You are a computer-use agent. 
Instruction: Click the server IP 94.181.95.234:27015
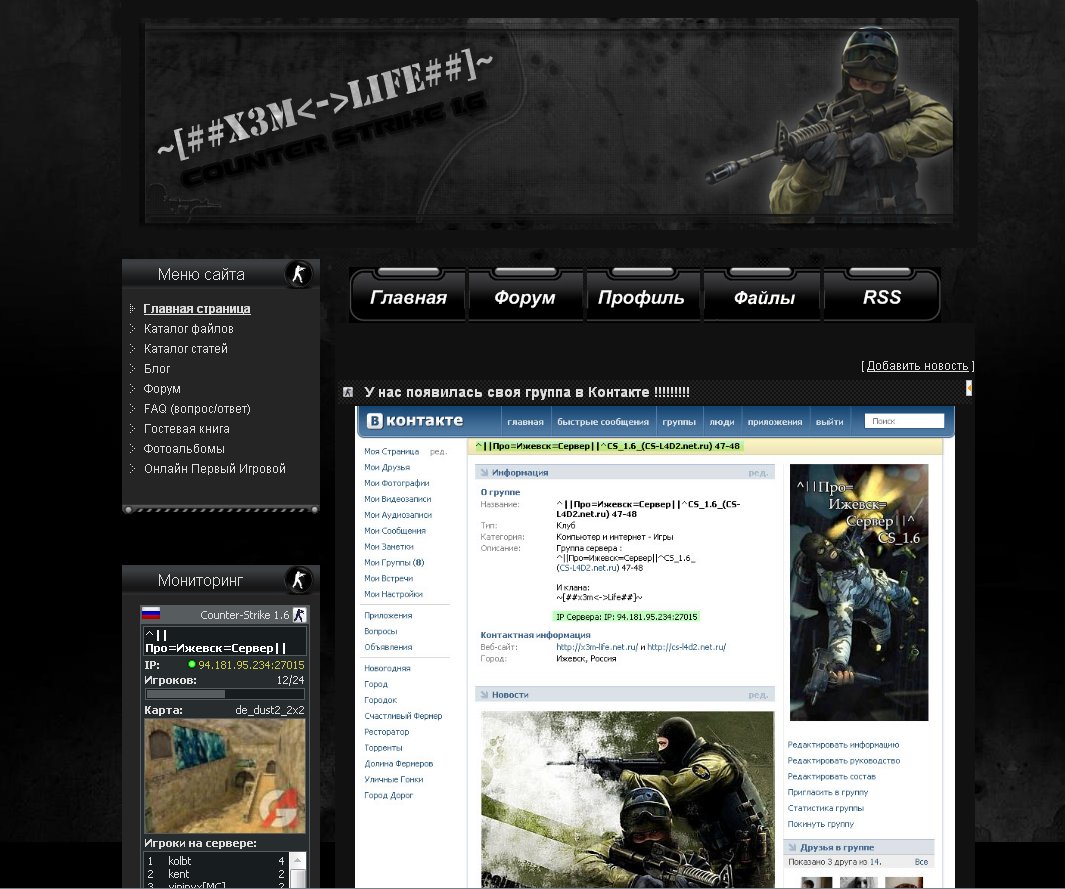click(x=251, y=665)
